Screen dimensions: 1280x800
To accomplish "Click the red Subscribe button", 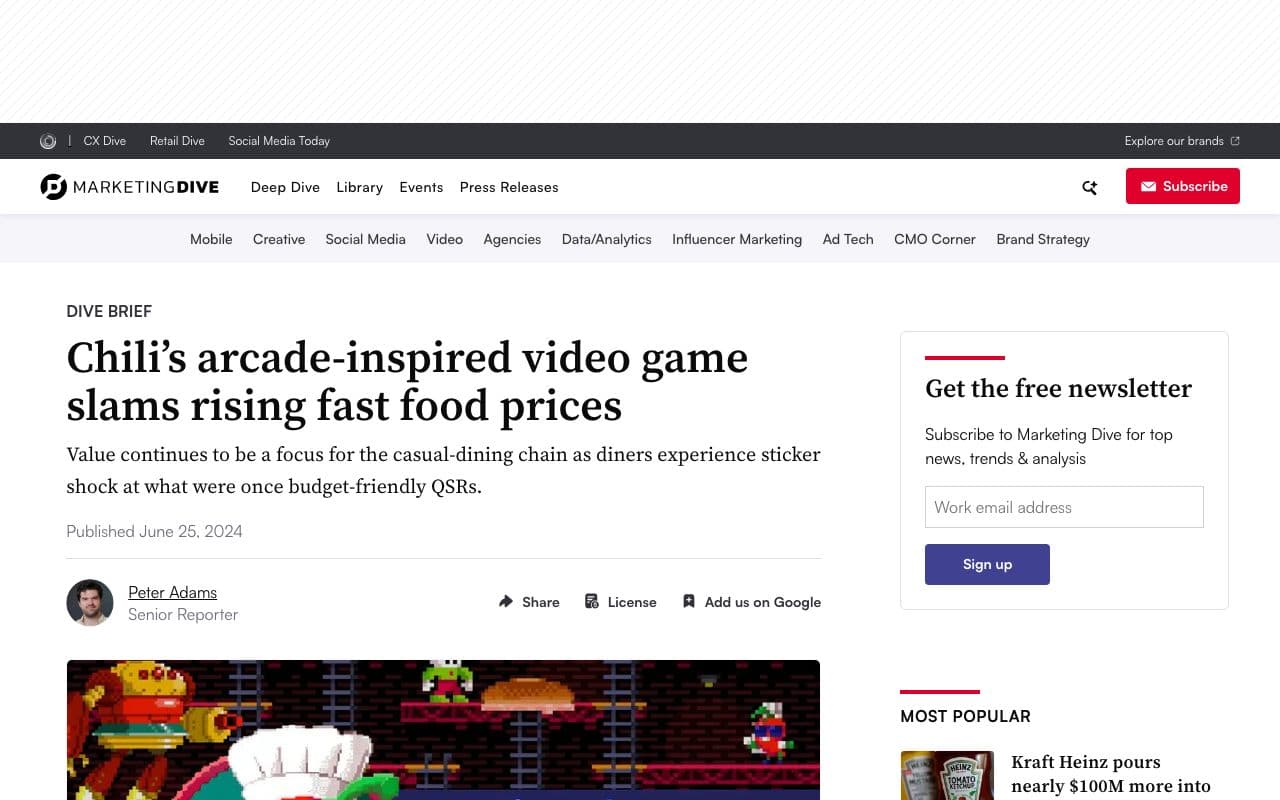I will [x=1183, y=186].
